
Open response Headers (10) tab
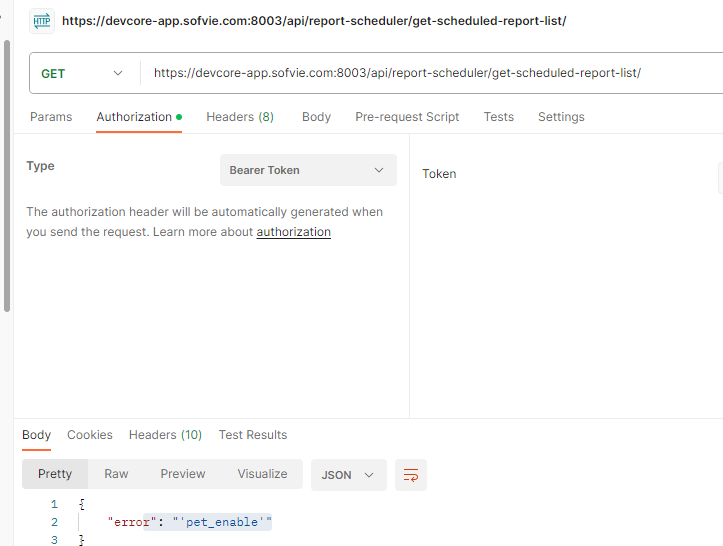166,435
